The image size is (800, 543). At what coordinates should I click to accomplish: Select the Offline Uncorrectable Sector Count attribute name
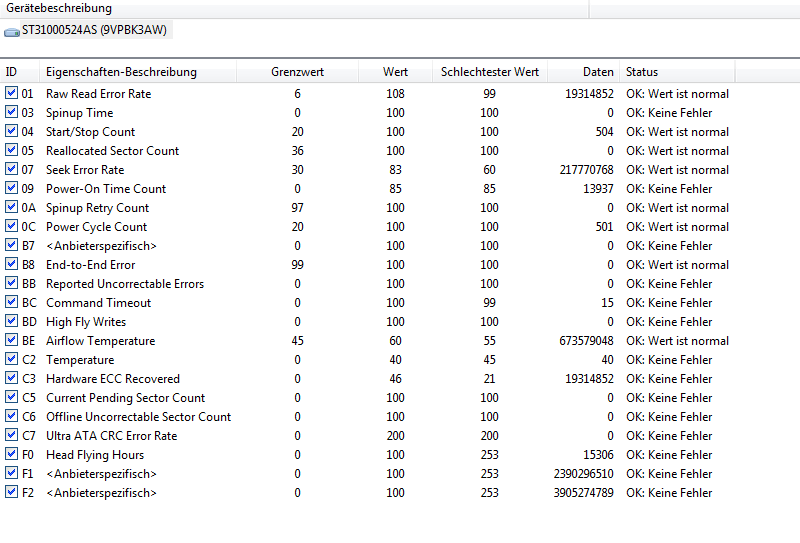click(138, 417)
